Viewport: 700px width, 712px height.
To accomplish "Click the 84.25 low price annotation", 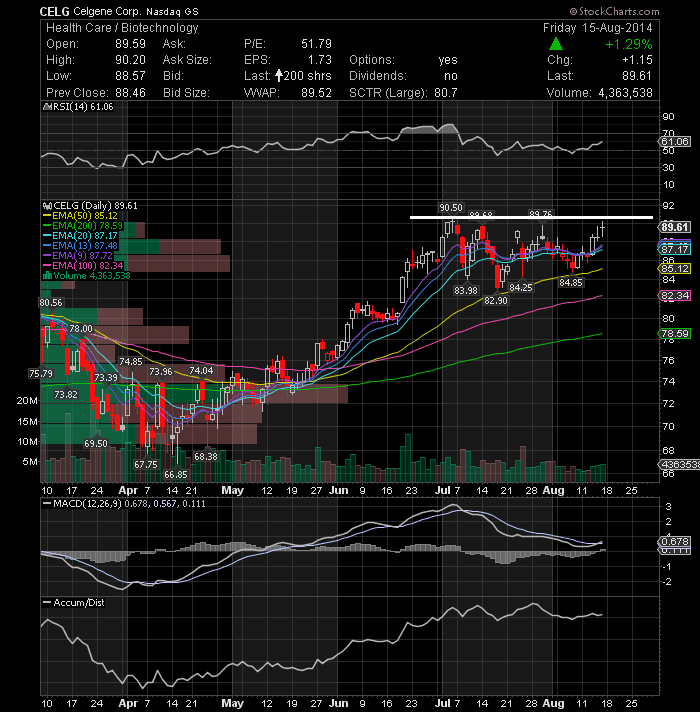I will point(521,287).
